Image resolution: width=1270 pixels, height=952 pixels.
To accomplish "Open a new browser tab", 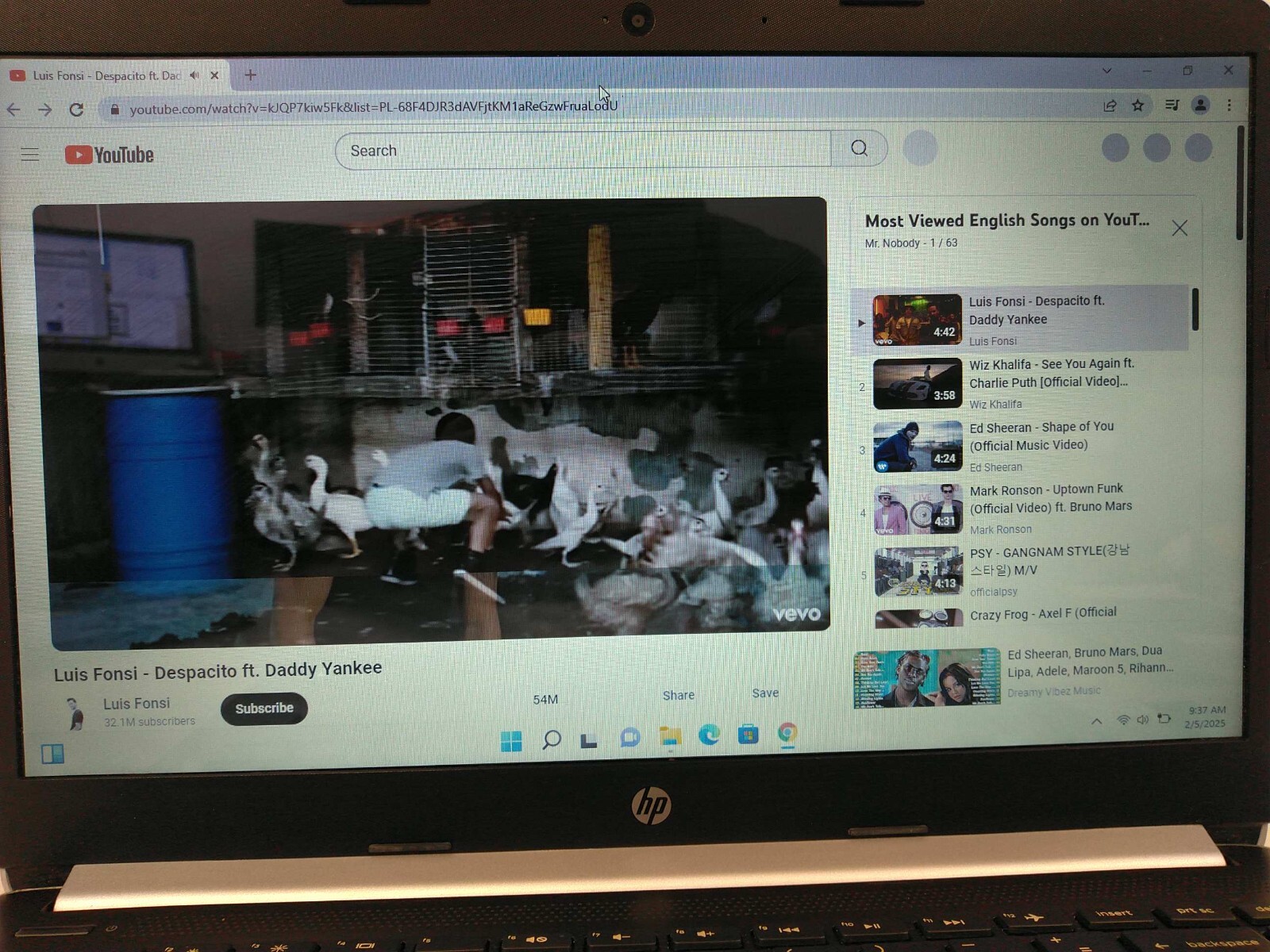I will [x=251, y=75].
